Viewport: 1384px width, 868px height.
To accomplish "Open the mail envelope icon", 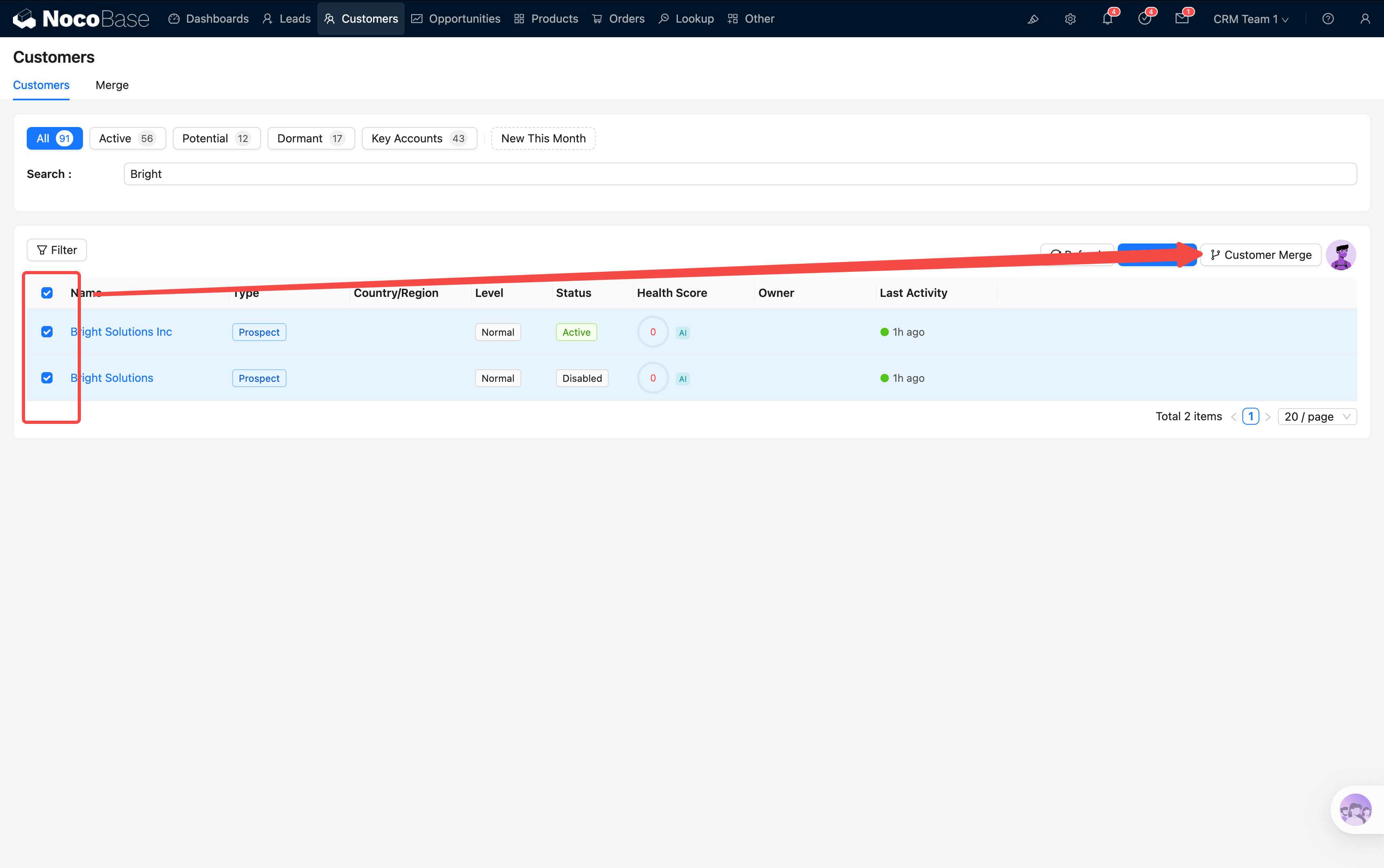I will pos(1182,19).
